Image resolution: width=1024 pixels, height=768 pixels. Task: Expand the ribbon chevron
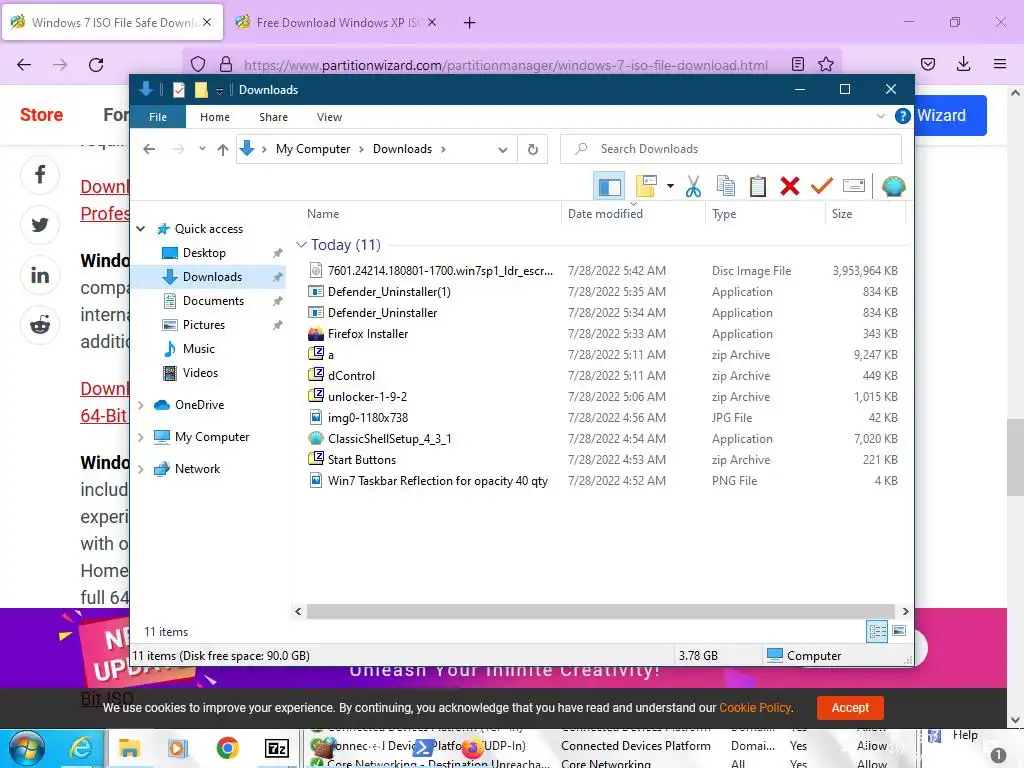click(x=880, y=116)
